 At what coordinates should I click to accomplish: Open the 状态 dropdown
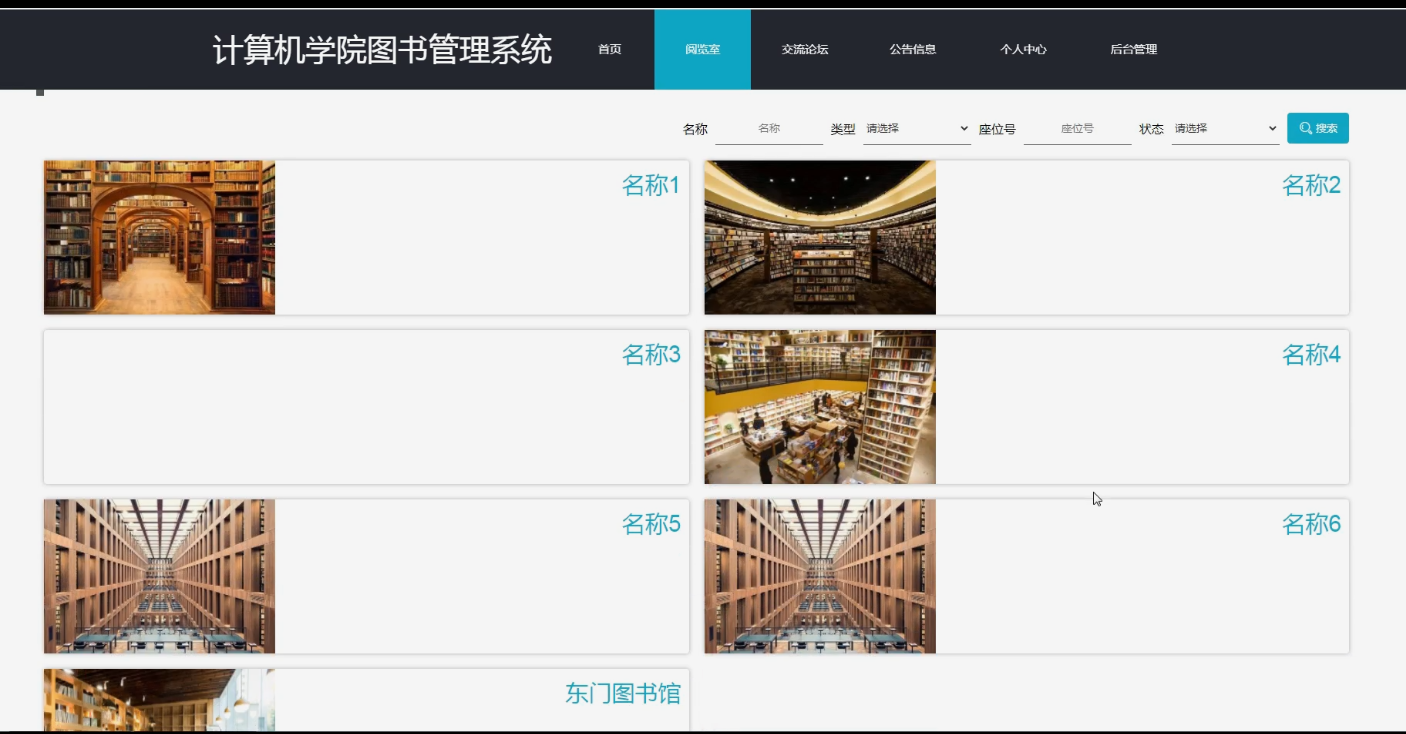point(1224,128)
